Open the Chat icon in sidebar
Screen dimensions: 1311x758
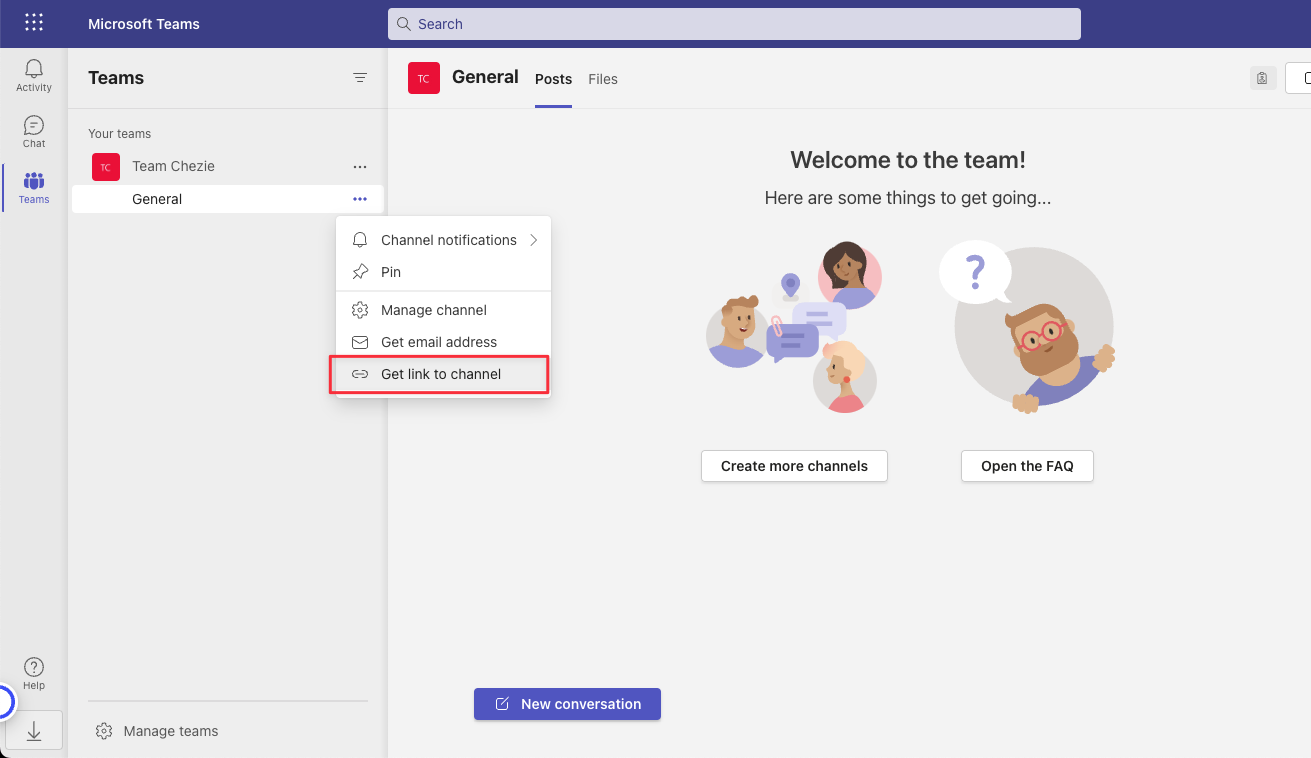click(x=34, y=131)
